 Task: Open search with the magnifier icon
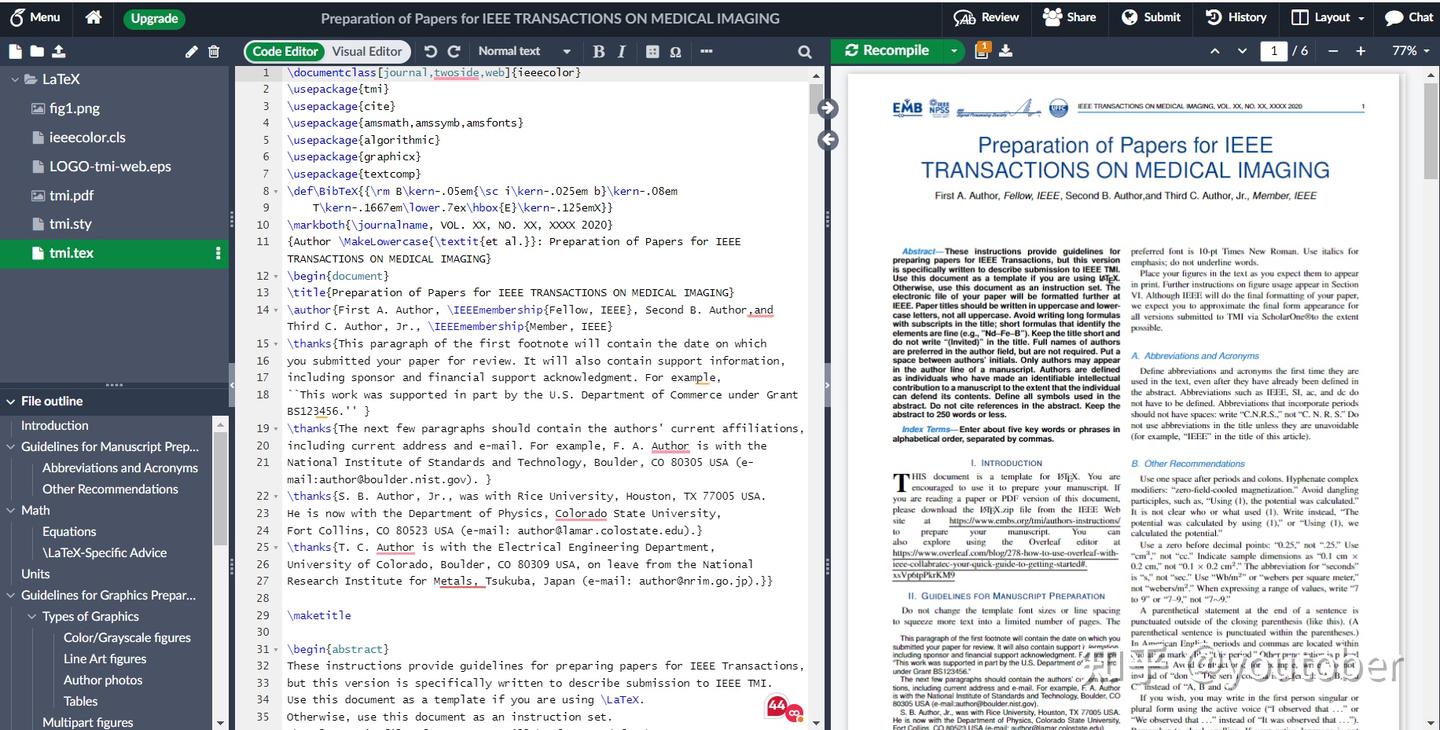[x=804, y=50]
